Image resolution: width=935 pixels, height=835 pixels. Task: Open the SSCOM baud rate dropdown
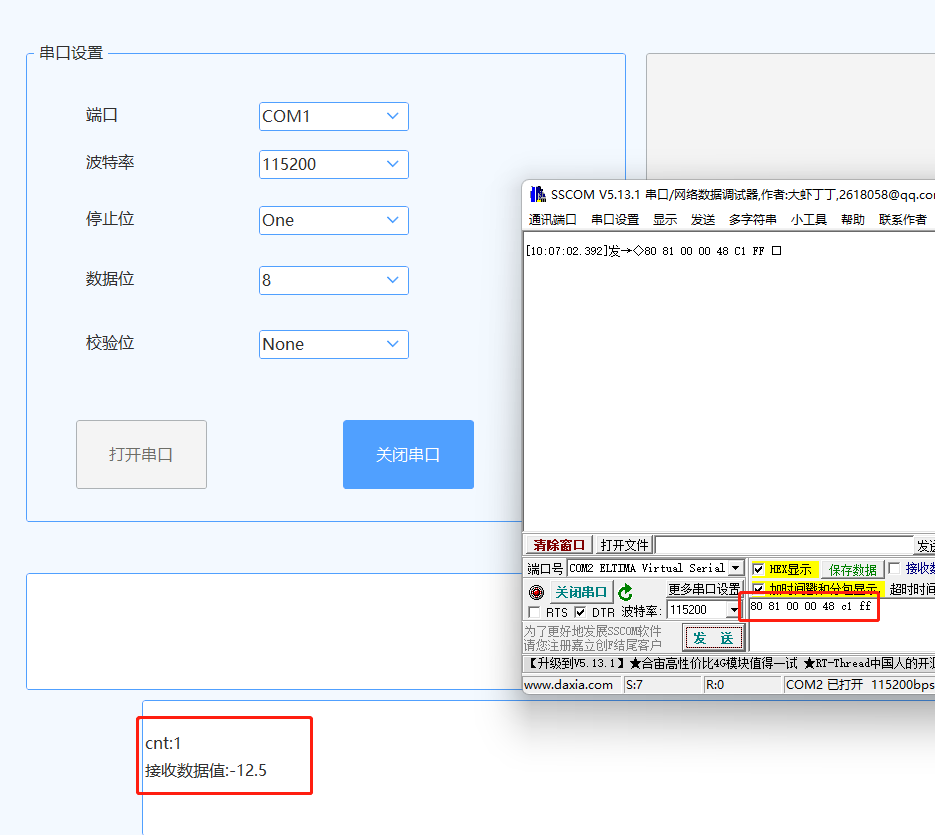(732, 611)
